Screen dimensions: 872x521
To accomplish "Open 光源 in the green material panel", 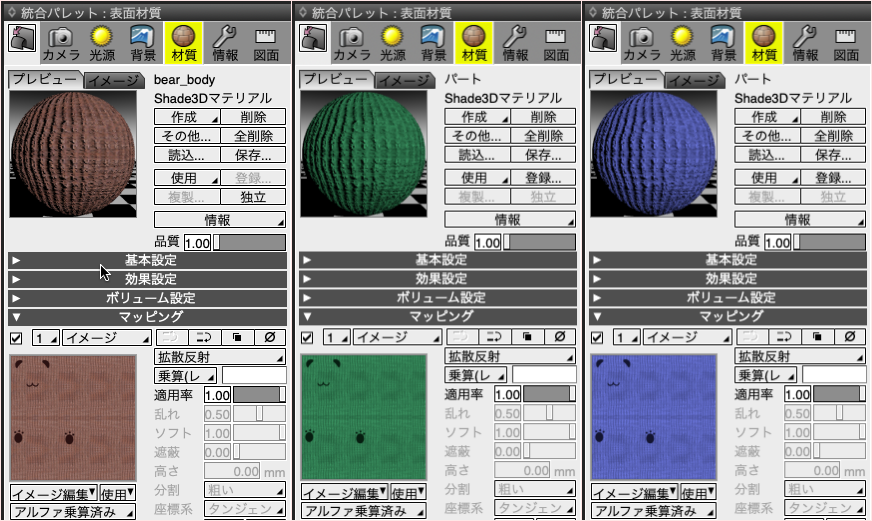I will 393,43.
